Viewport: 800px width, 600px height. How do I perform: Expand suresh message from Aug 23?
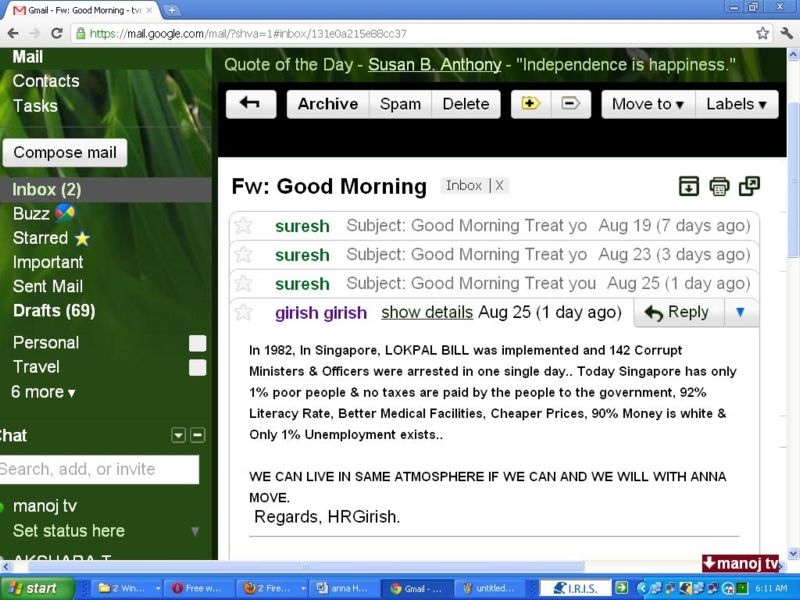tap(494, 255)
